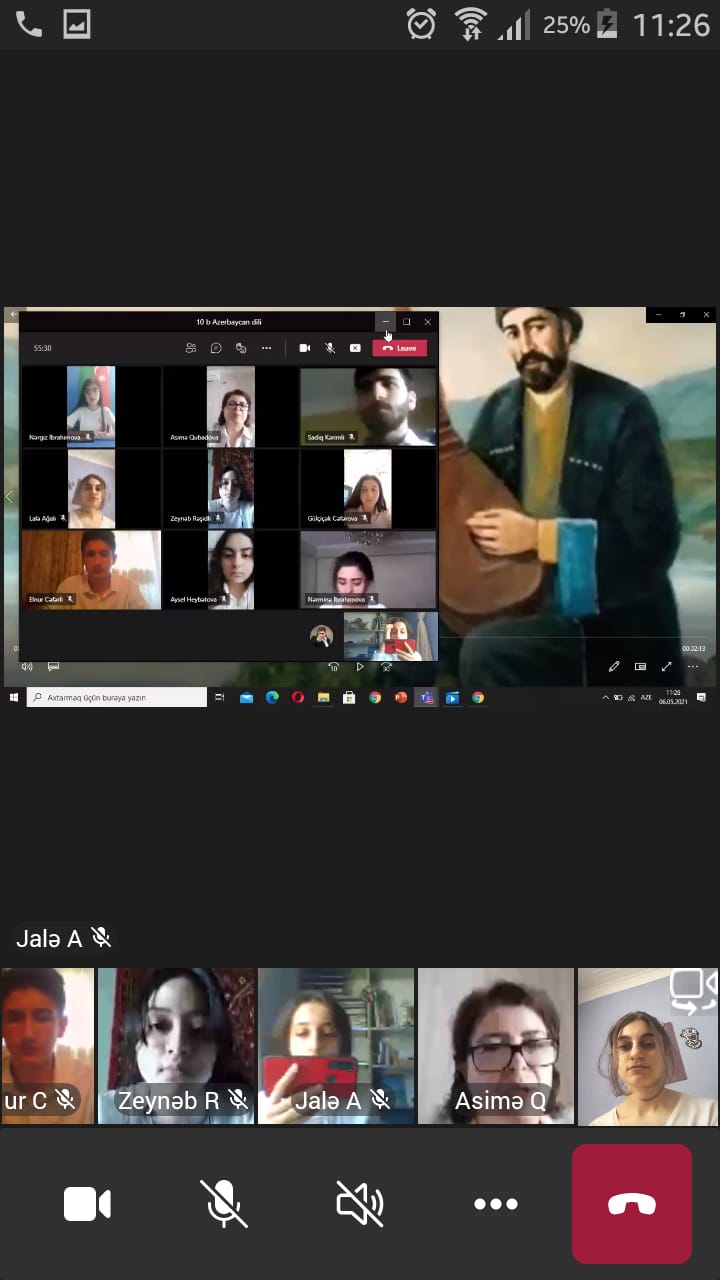Click the 'Axtarmaq üçün buraya yazın' search box

click(x=117, y=698)
